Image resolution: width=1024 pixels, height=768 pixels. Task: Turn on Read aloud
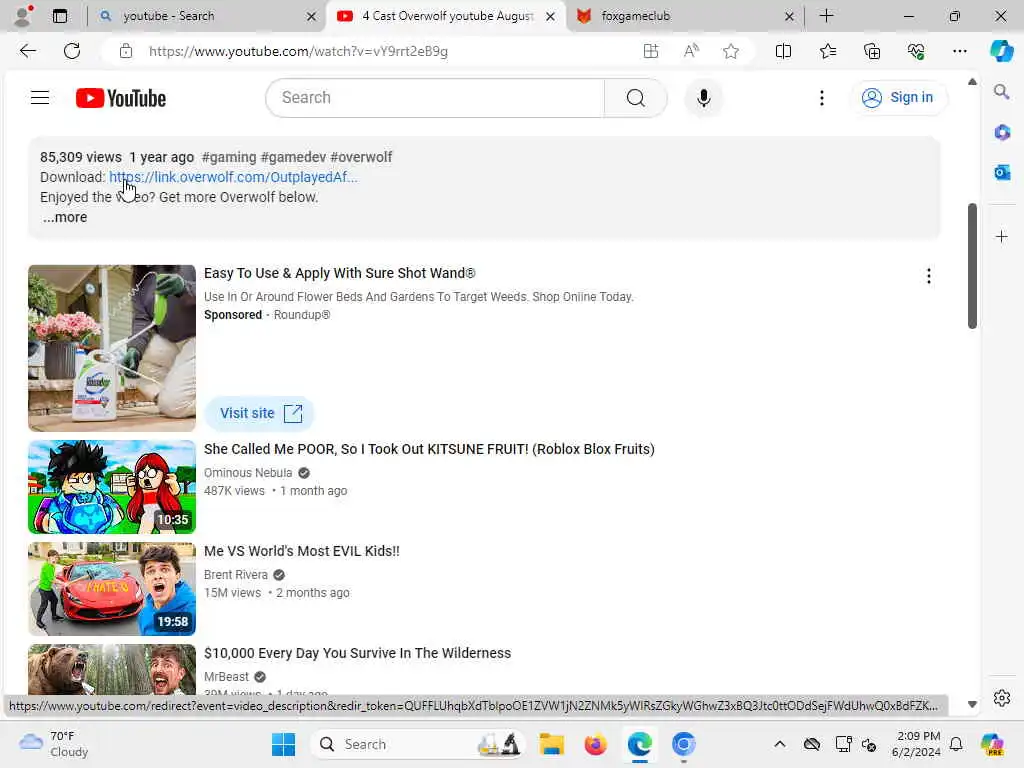(691, 51)
